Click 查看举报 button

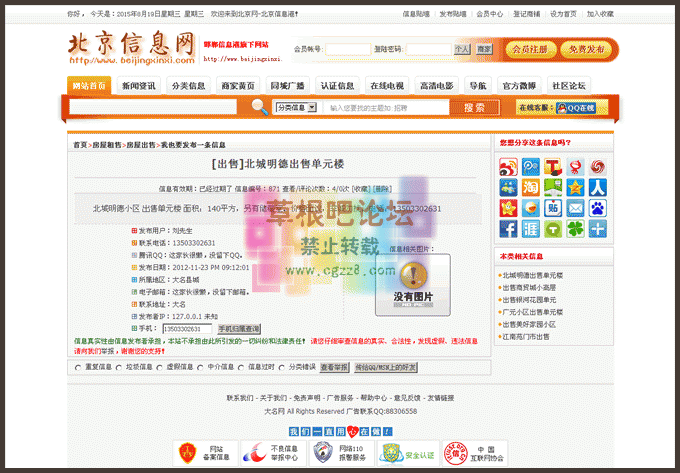point(334,368)
